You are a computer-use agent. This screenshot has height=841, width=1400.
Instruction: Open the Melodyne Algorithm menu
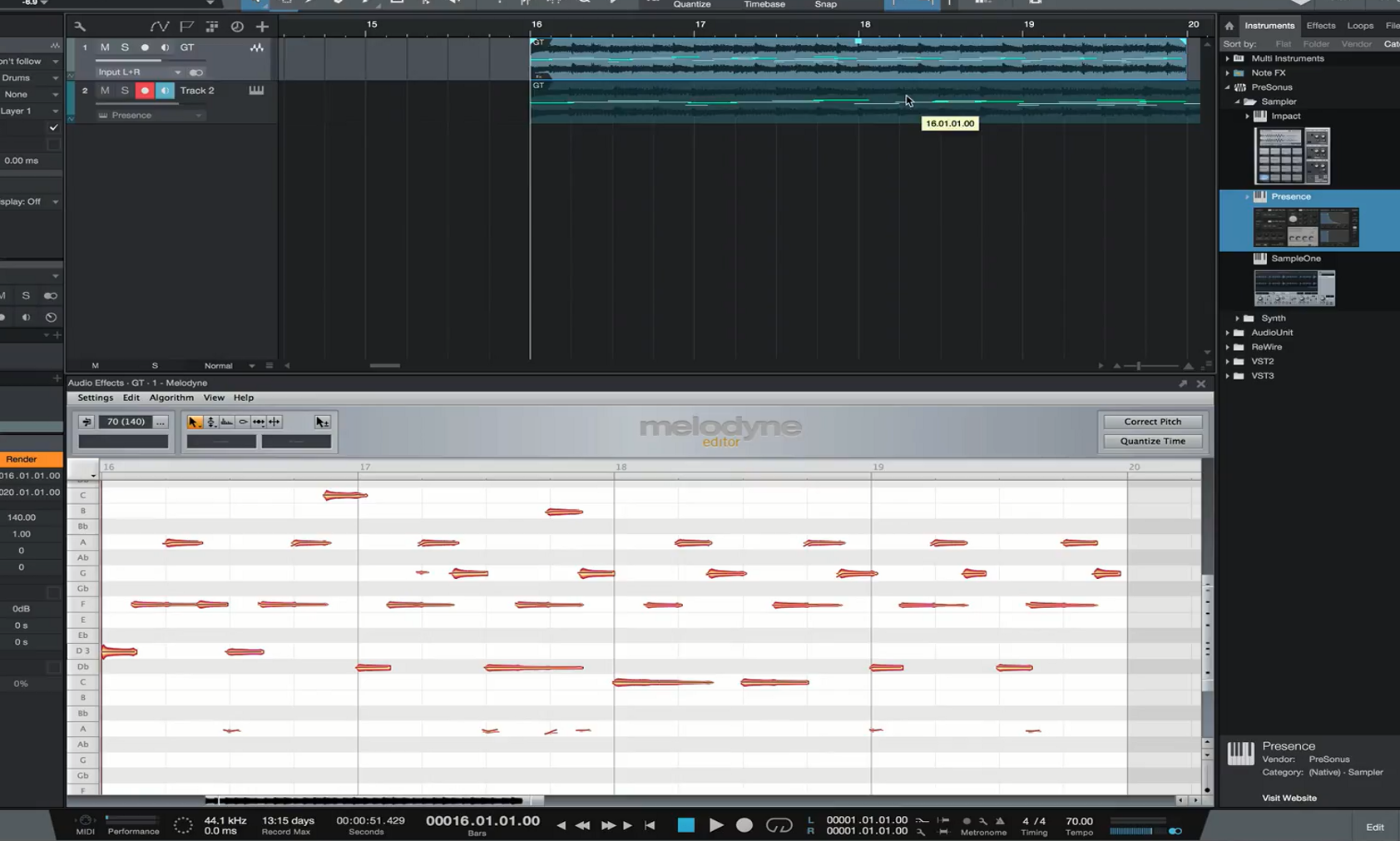[171, 398]
